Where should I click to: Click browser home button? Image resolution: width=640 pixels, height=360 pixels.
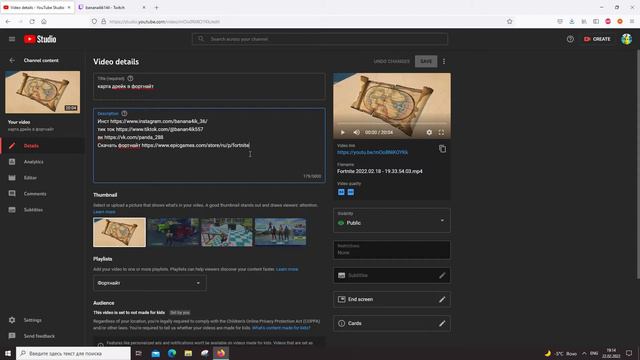pyautogui.click(x=44, y=22)
